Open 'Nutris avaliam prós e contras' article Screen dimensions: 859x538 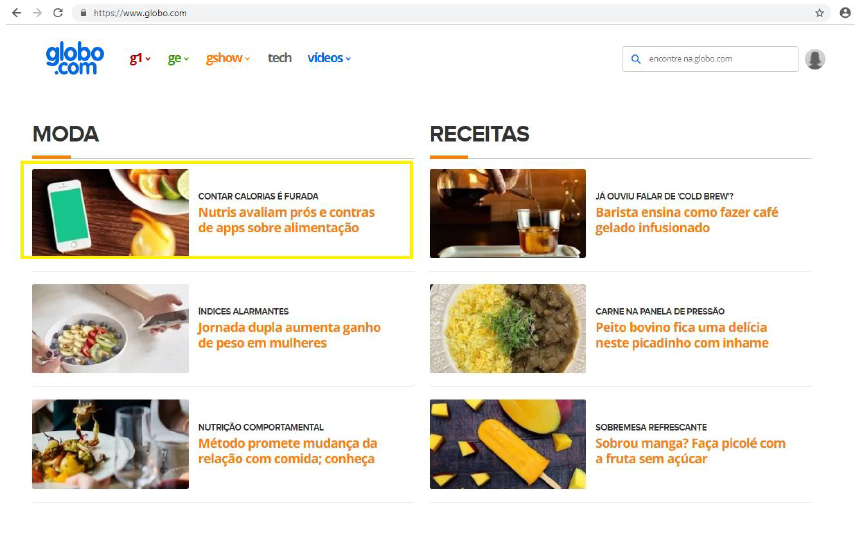tap(287, 220)
